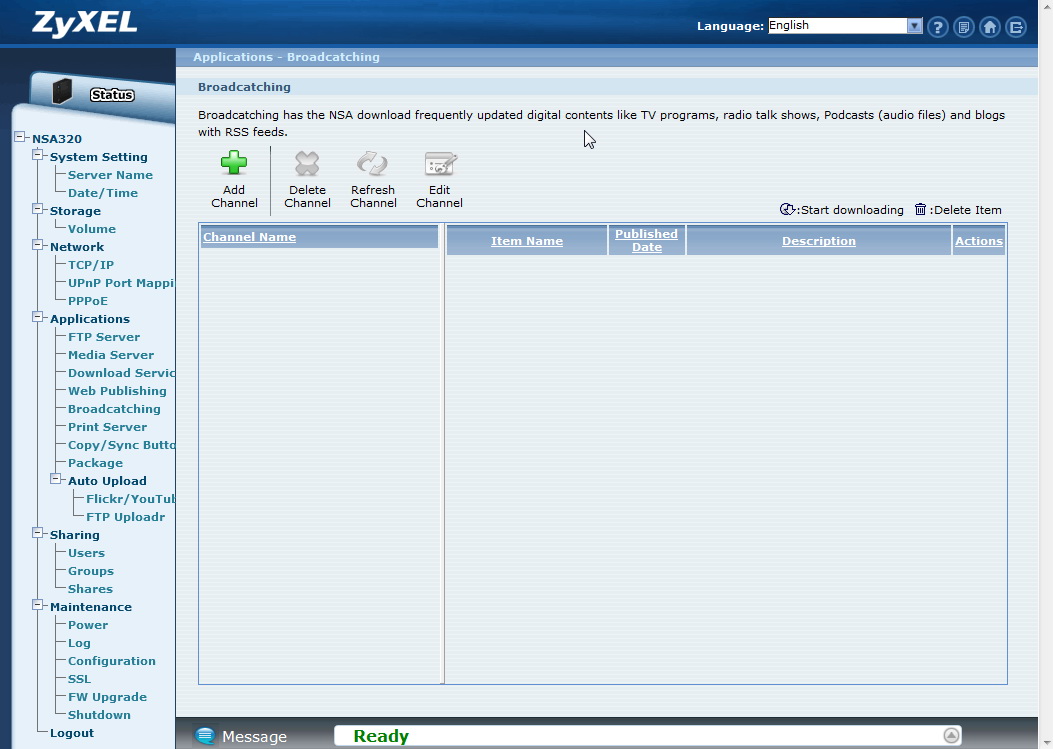The image size is (1053, 749).
Task: Open Date/Time settings
Action: tap(103, 193)
